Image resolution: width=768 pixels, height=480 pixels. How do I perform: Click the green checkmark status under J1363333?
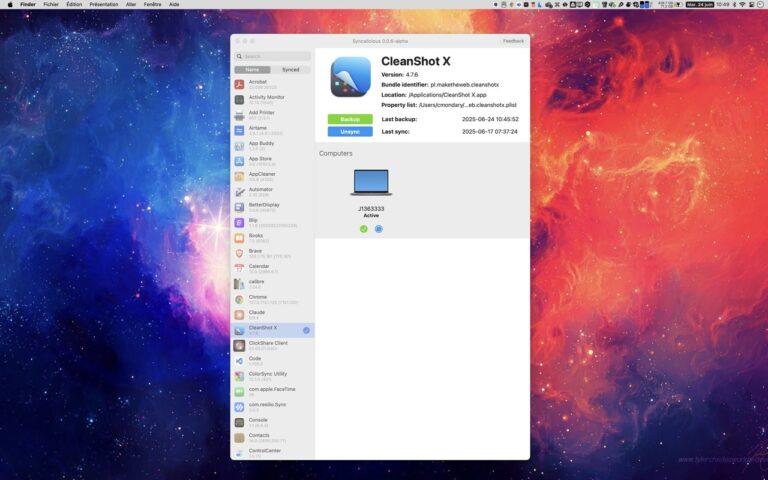tap(363, 229)
